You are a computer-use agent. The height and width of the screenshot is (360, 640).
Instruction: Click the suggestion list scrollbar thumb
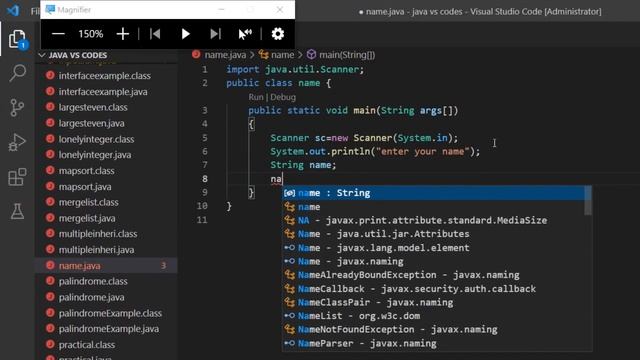(x=588, y=200)
